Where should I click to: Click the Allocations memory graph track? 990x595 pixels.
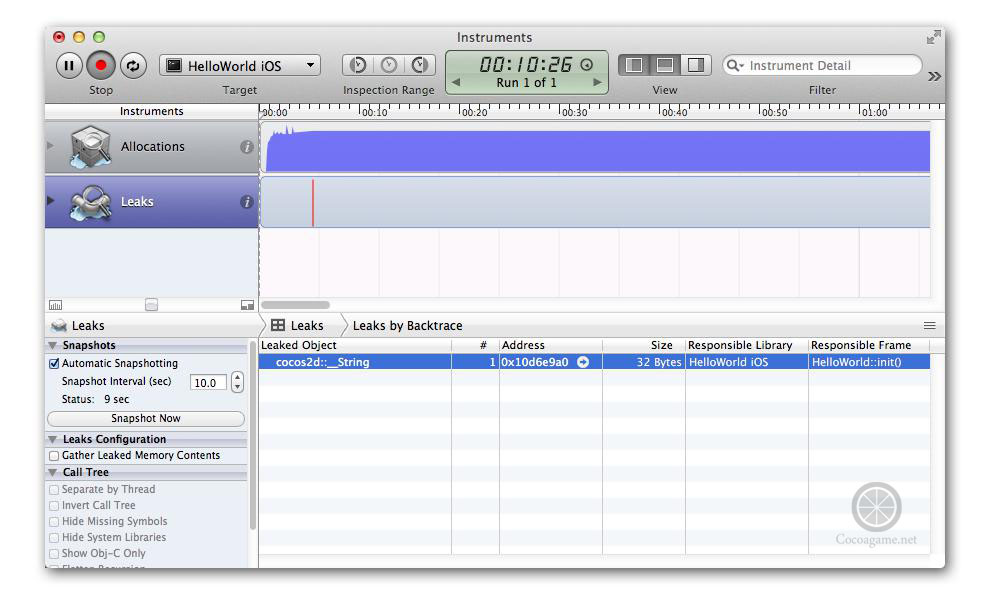click(595, 147)
